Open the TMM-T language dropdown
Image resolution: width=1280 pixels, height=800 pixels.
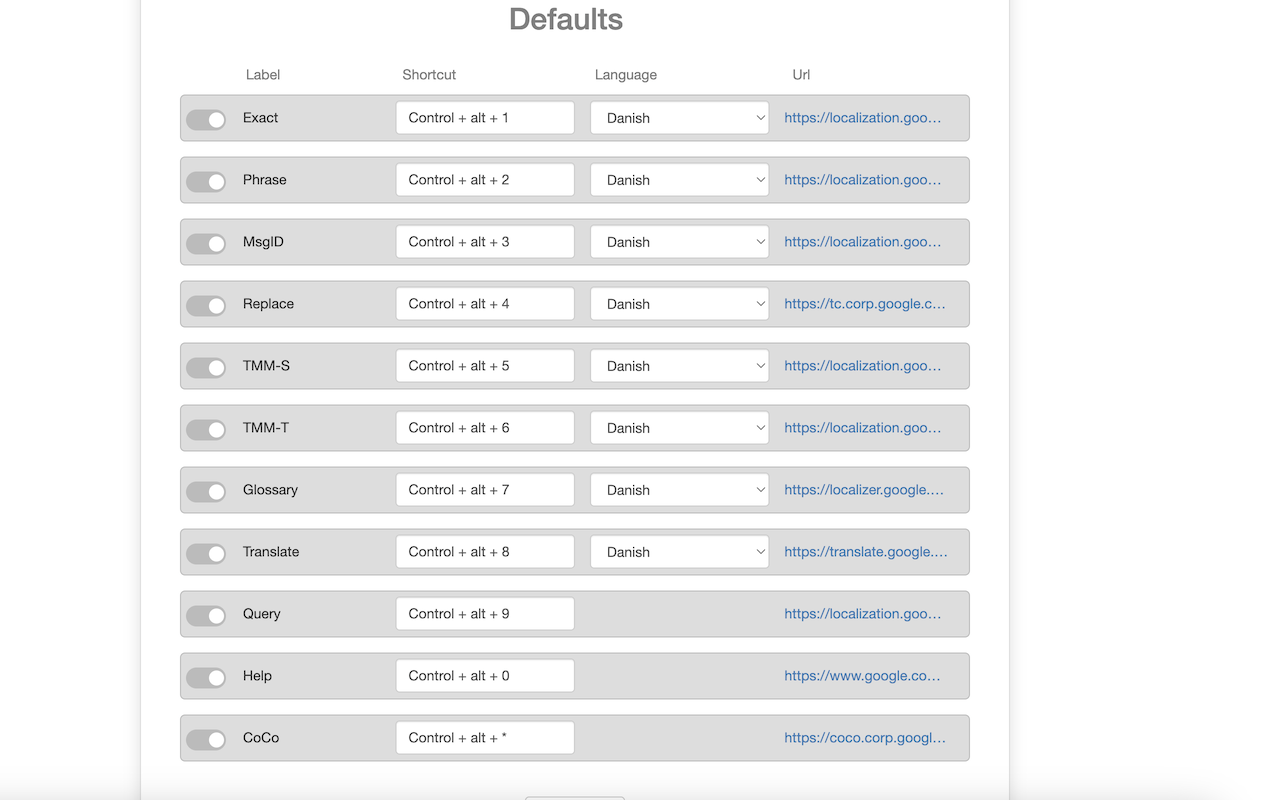tap(679, 427)
